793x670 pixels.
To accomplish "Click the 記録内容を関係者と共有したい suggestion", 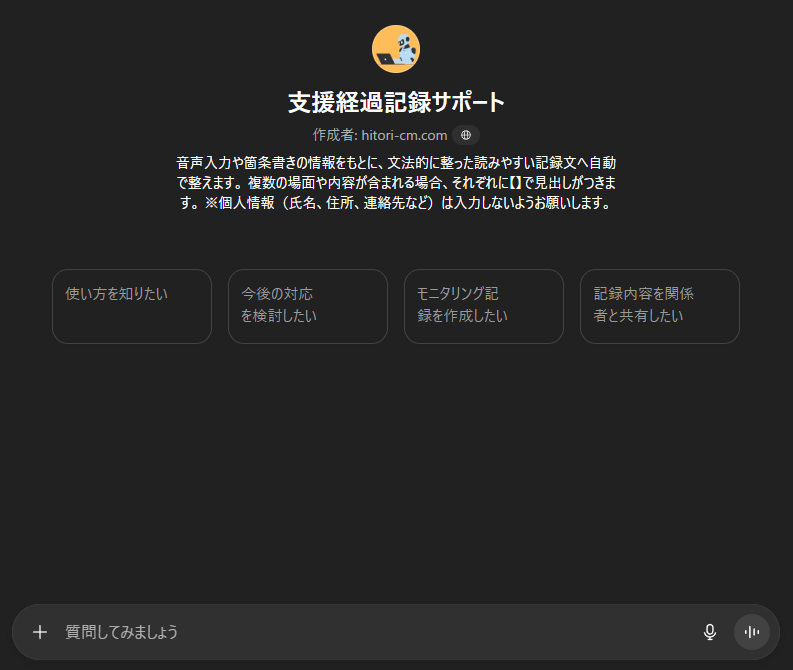I will tap(660, 306).
